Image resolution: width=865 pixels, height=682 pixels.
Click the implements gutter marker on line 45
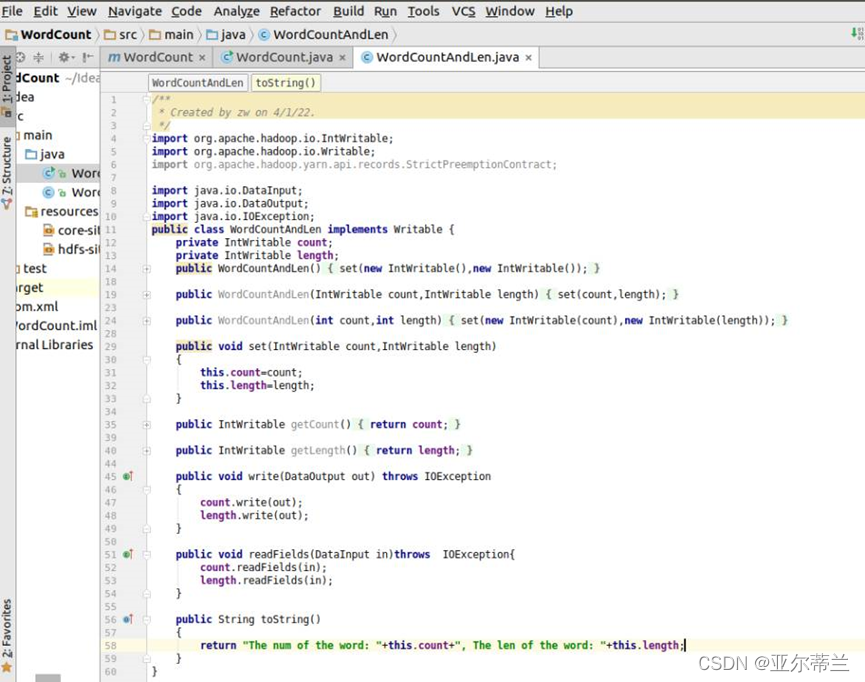click(127, 476)
